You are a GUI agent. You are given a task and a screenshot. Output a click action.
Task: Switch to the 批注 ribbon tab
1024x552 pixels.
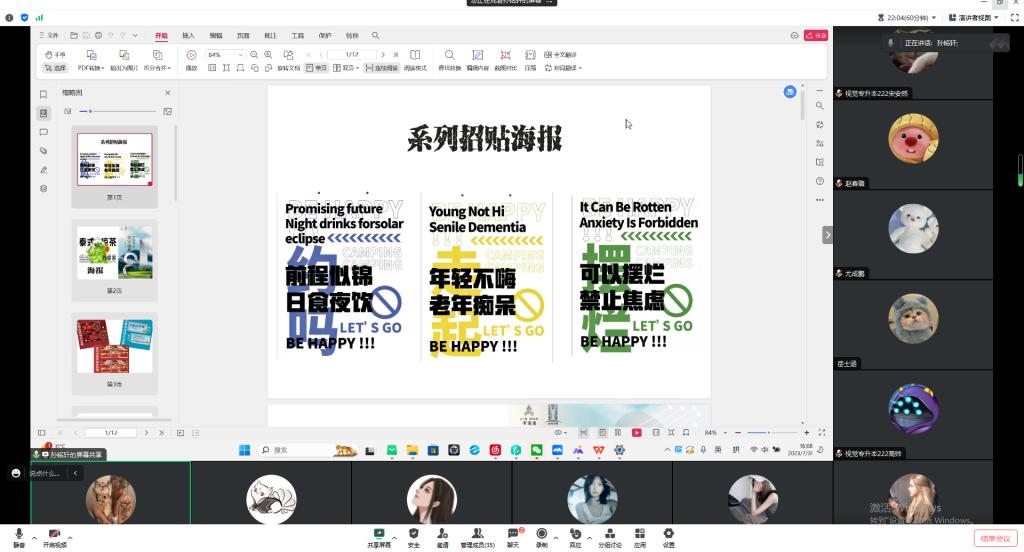coord(270,35)
